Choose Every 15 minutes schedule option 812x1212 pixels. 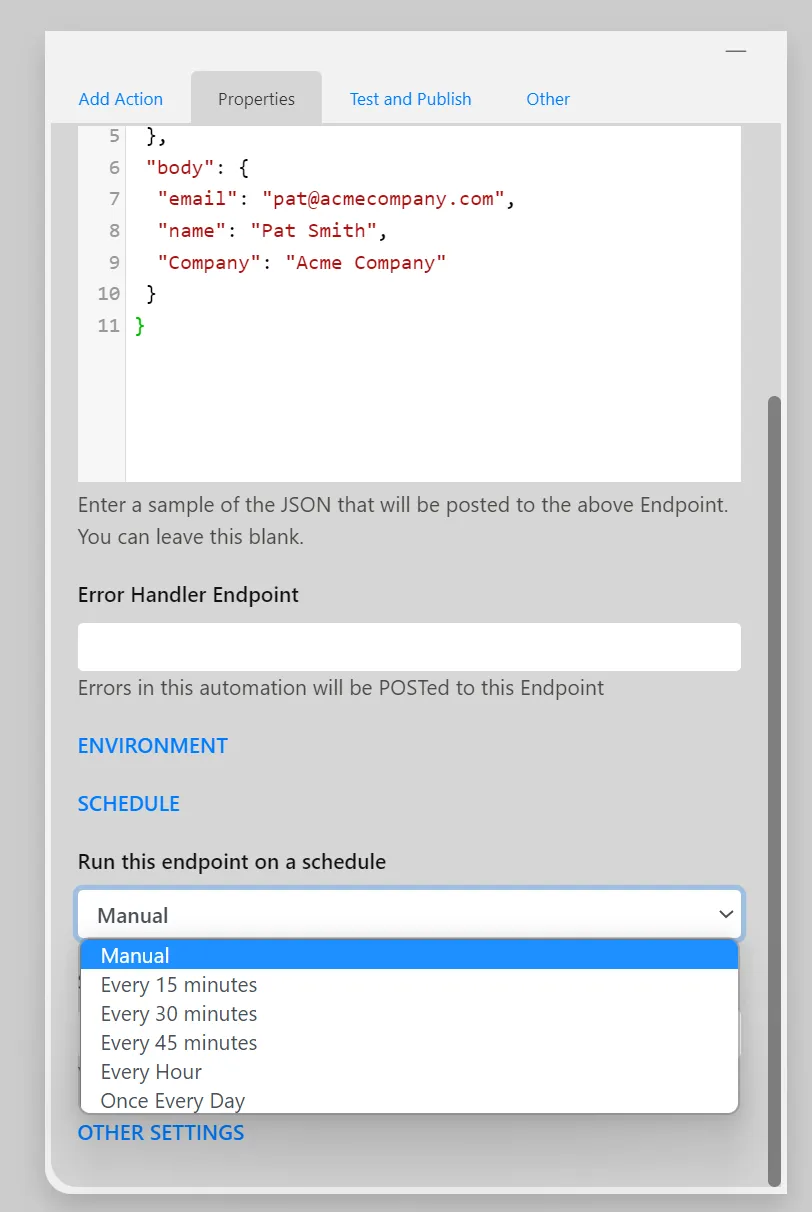[409, 985]
